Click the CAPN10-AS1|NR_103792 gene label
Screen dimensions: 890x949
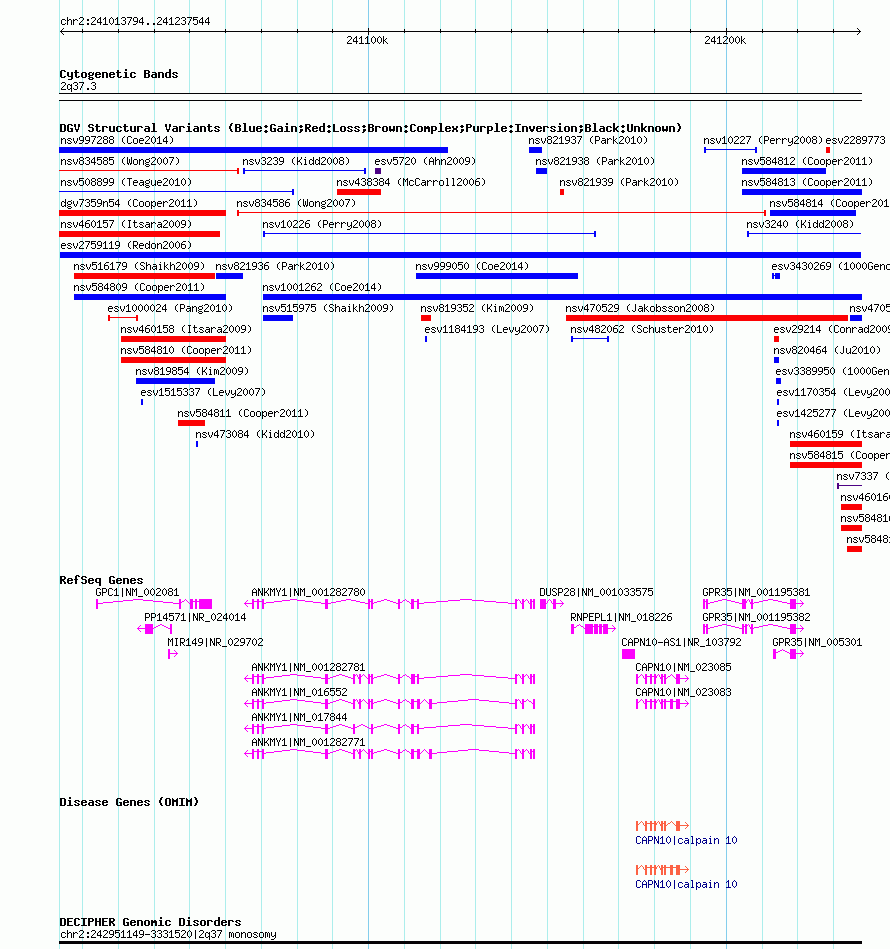pyautogui.click(x=681, y=642)
